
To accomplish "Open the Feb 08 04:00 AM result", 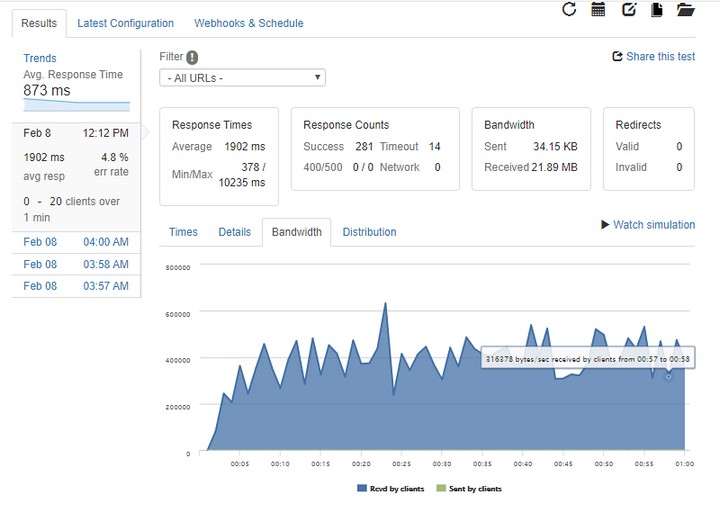I will (76, 242).
